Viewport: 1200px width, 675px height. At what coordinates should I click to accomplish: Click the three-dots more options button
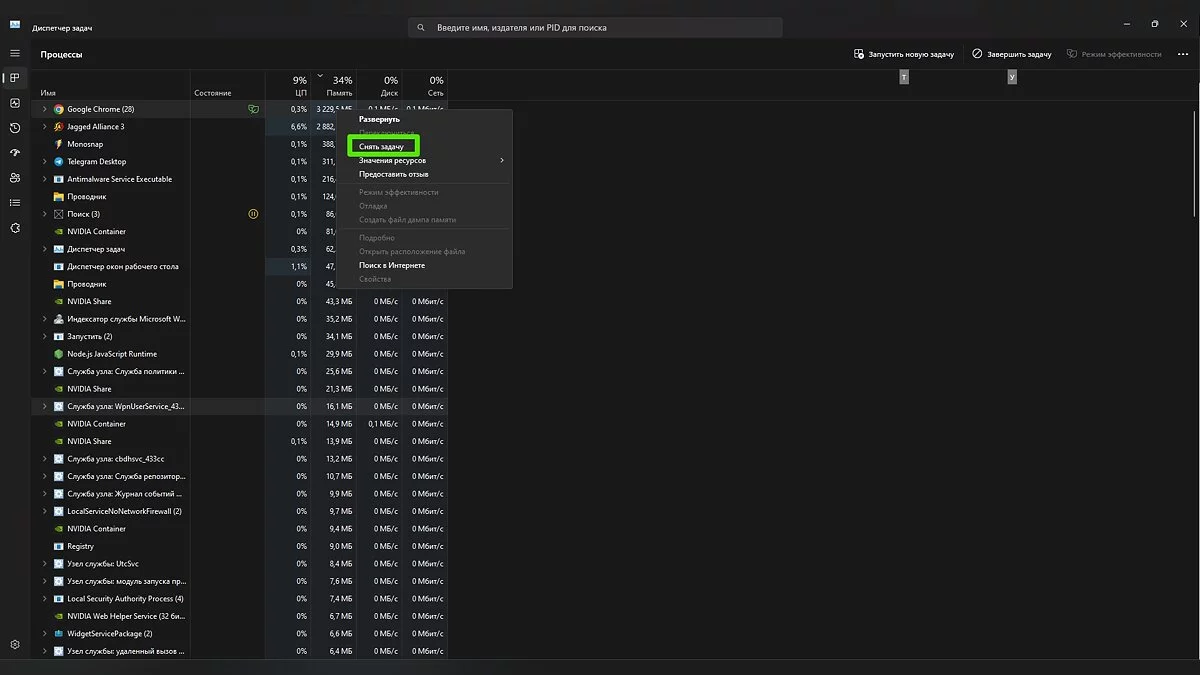[1183, 54]
